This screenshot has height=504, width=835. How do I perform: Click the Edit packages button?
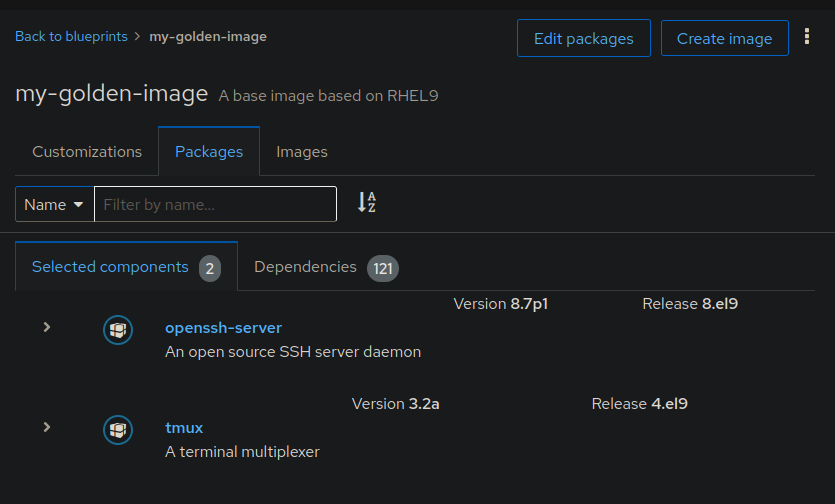pos(584,38)
